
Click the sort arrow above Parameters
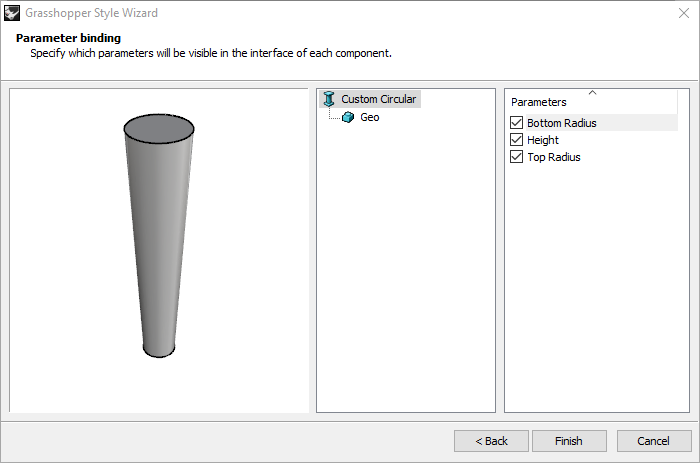(x=592, y=93)
